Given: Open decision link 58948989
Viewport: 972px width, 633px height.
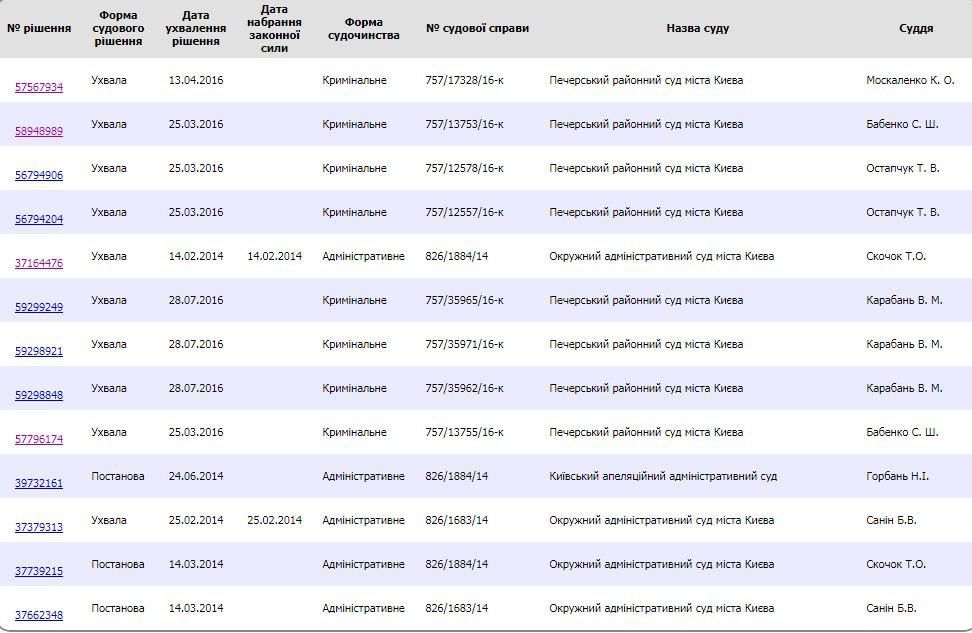Looking at the screenshot, I should [39, 132].
